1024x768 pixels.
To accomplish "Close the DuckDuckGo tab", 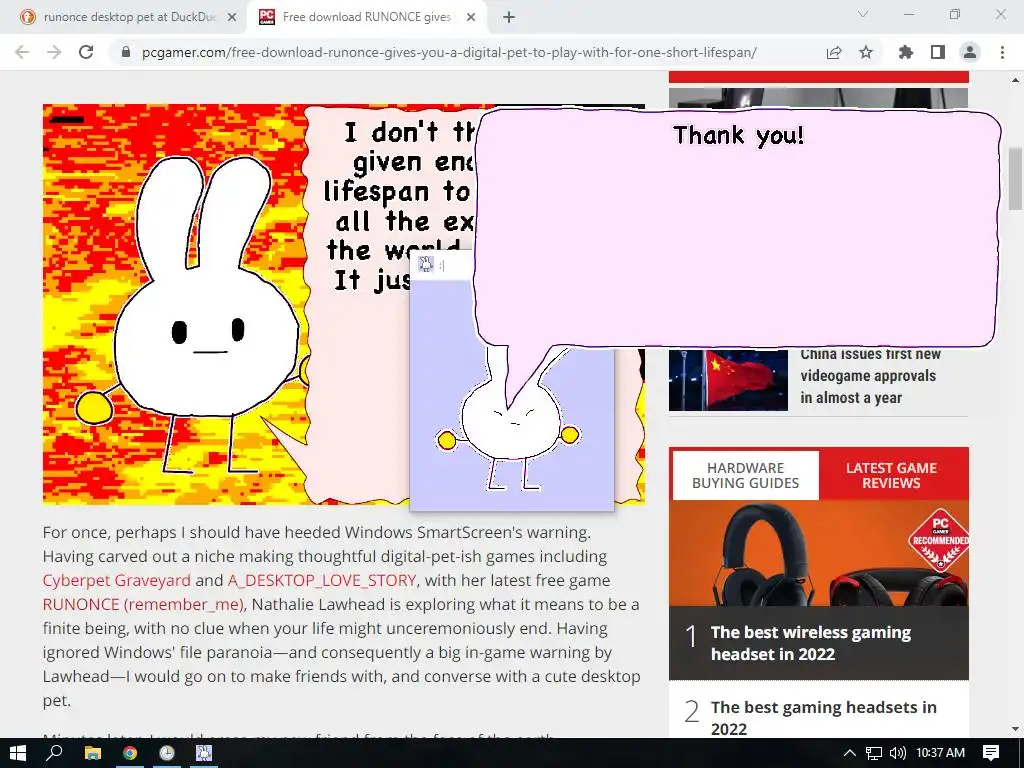I will click(232, 18).
